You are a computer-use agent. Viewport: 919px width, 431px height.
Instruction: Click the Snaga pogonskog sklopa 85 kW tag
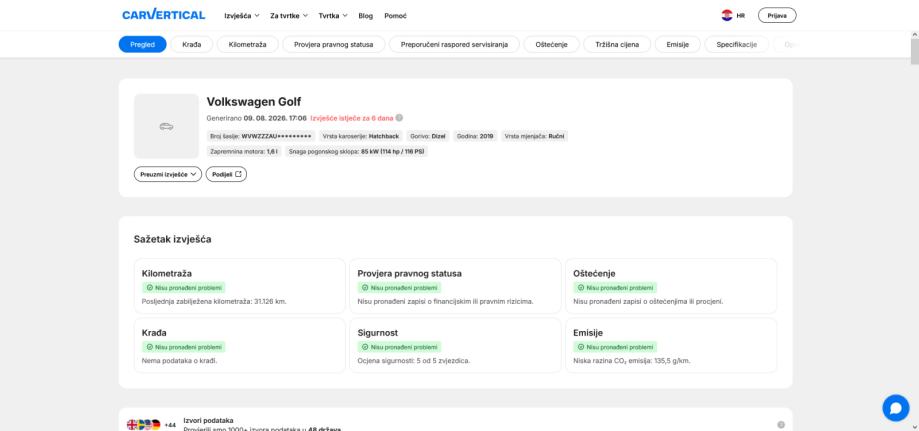click(x=357, y=151)
